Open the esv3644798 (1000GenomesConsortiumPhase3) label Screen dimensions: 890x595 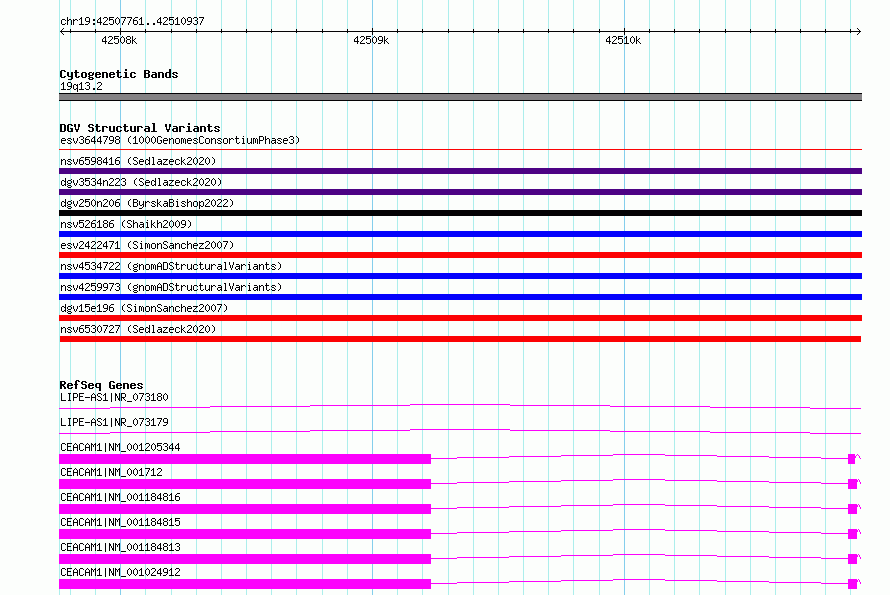[x=180, y=140]
